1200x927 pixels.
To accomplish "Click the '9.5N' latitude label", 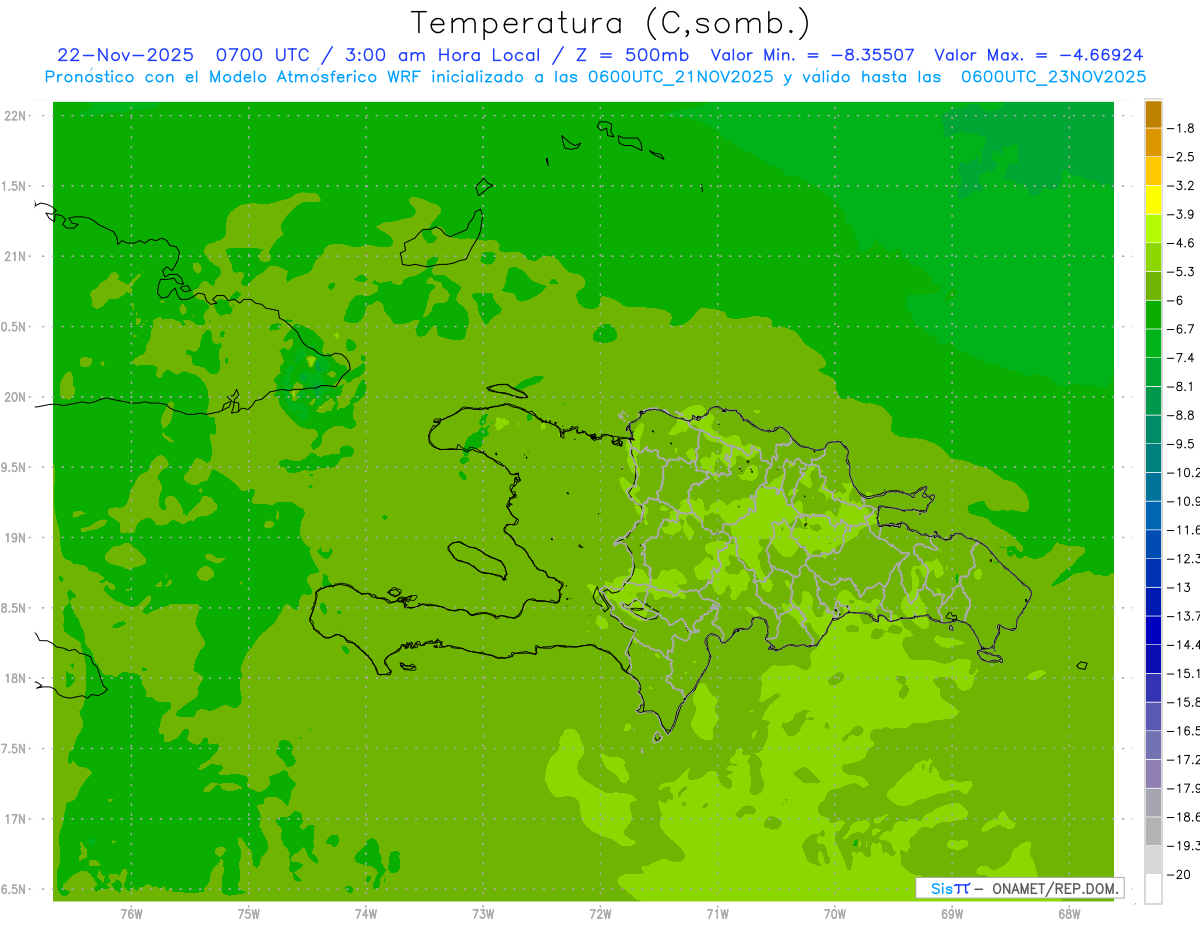I will [13, 468].
